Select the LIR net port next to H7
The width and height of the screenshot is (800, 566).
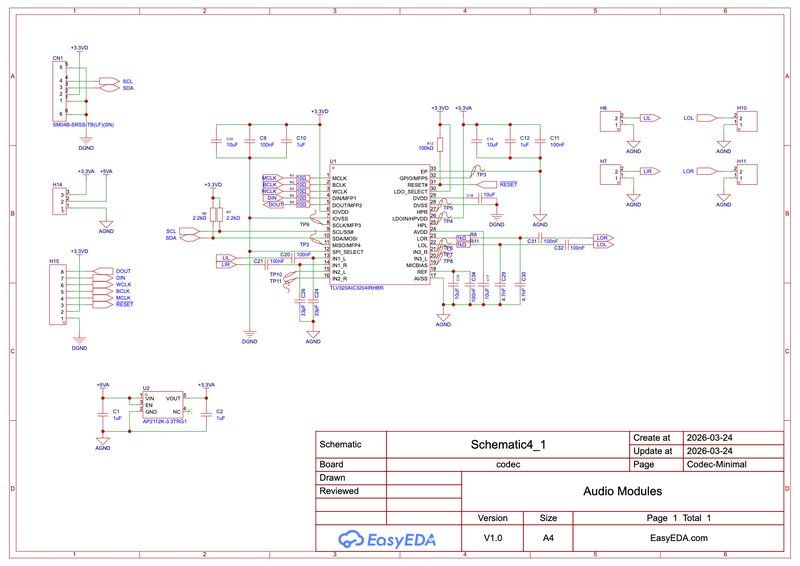coord(649,171)
